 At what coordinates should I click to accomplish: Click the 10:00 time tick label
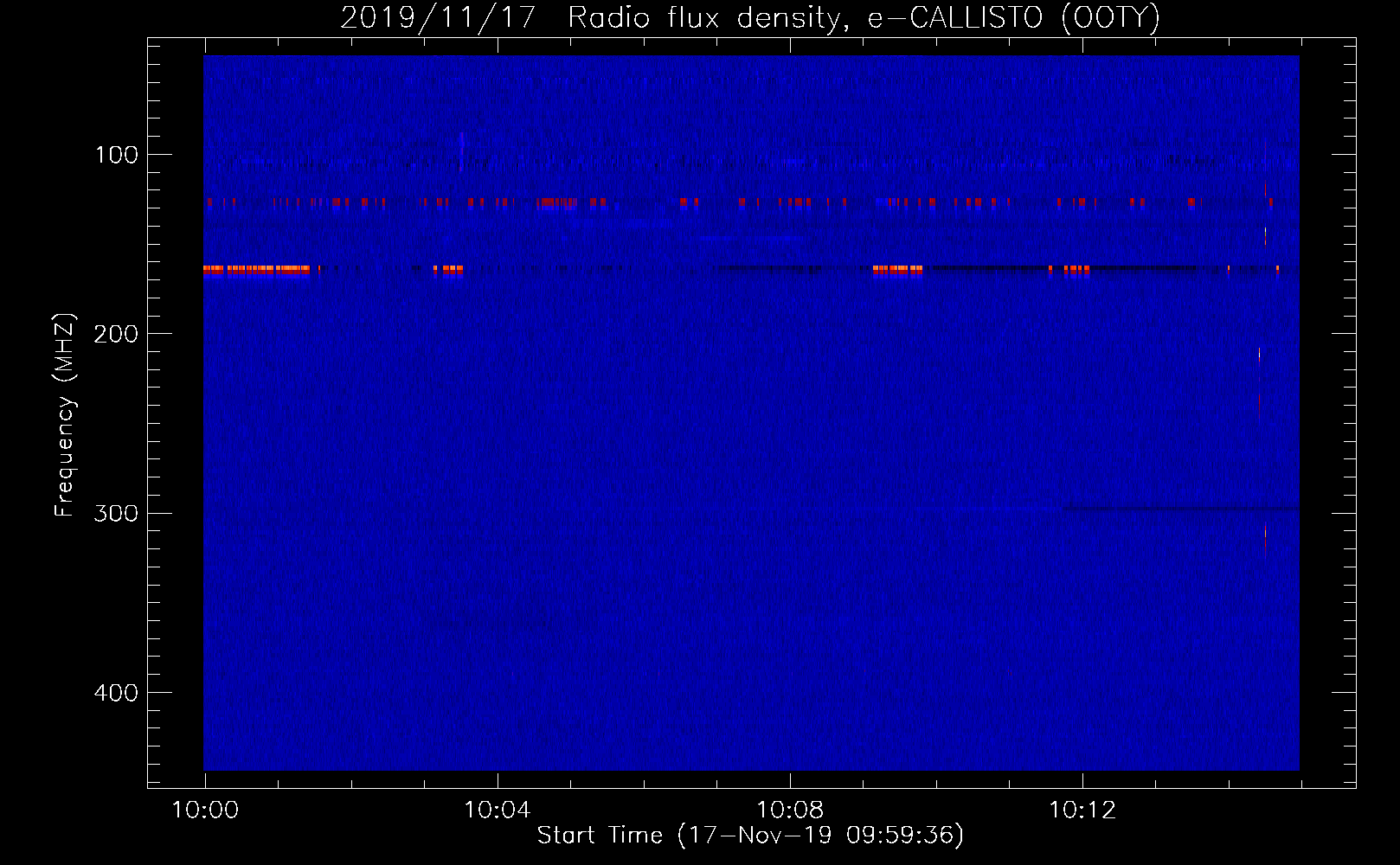click(x=205, y=811)
